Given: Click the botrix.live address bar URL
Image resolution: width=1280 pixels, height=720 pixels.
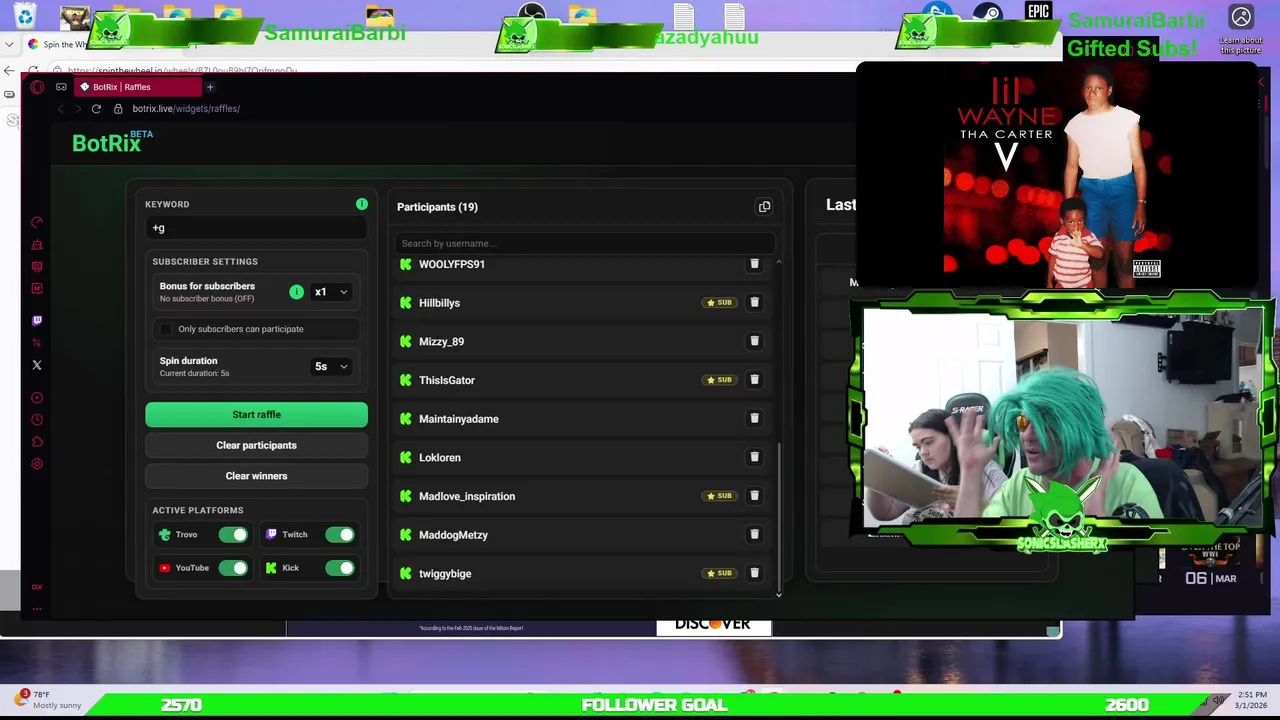Looking at the screenshot, I should pos(186,108).
